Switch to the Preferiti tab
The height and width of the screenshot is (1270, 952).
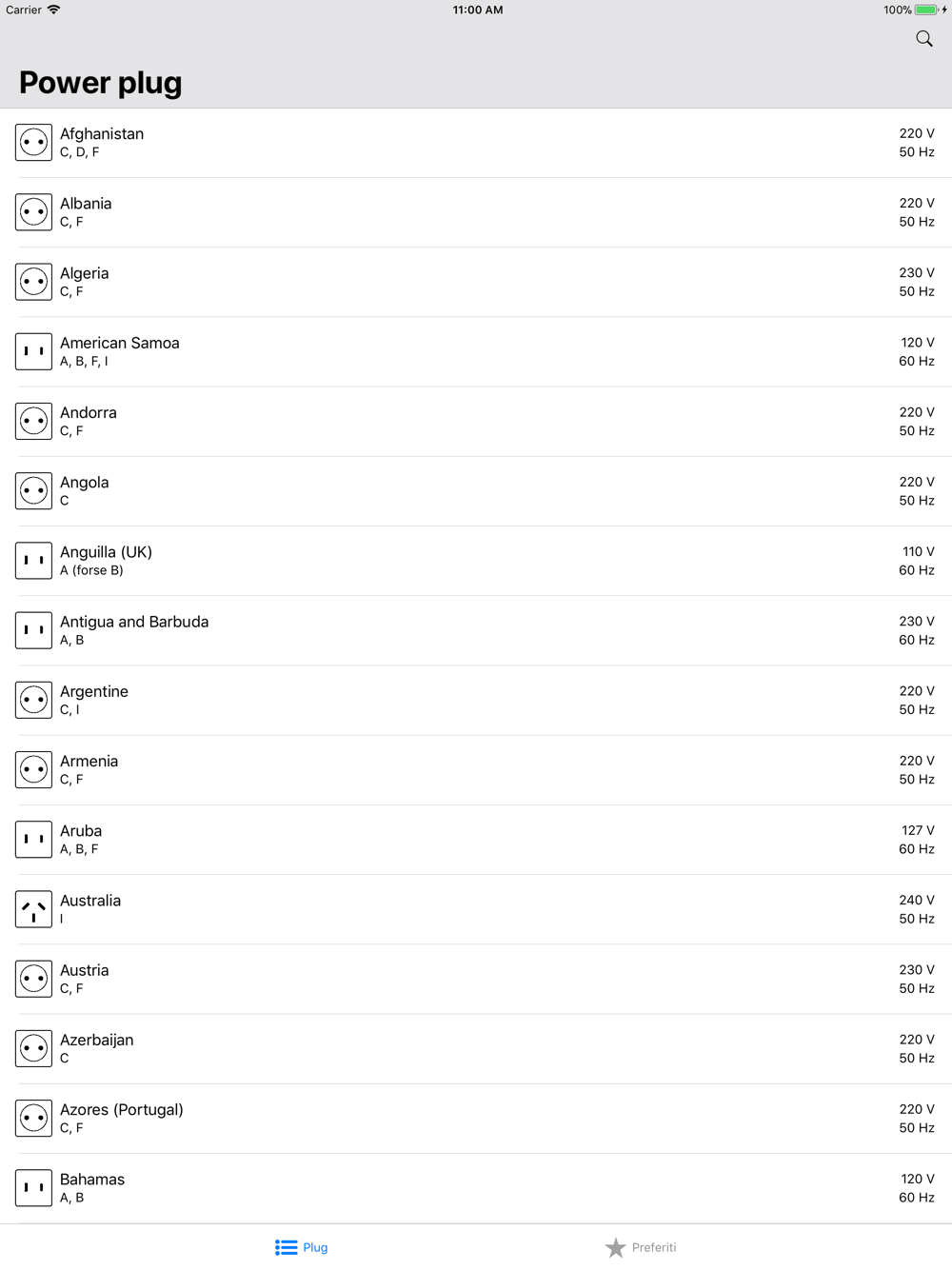click(641, 1247)
